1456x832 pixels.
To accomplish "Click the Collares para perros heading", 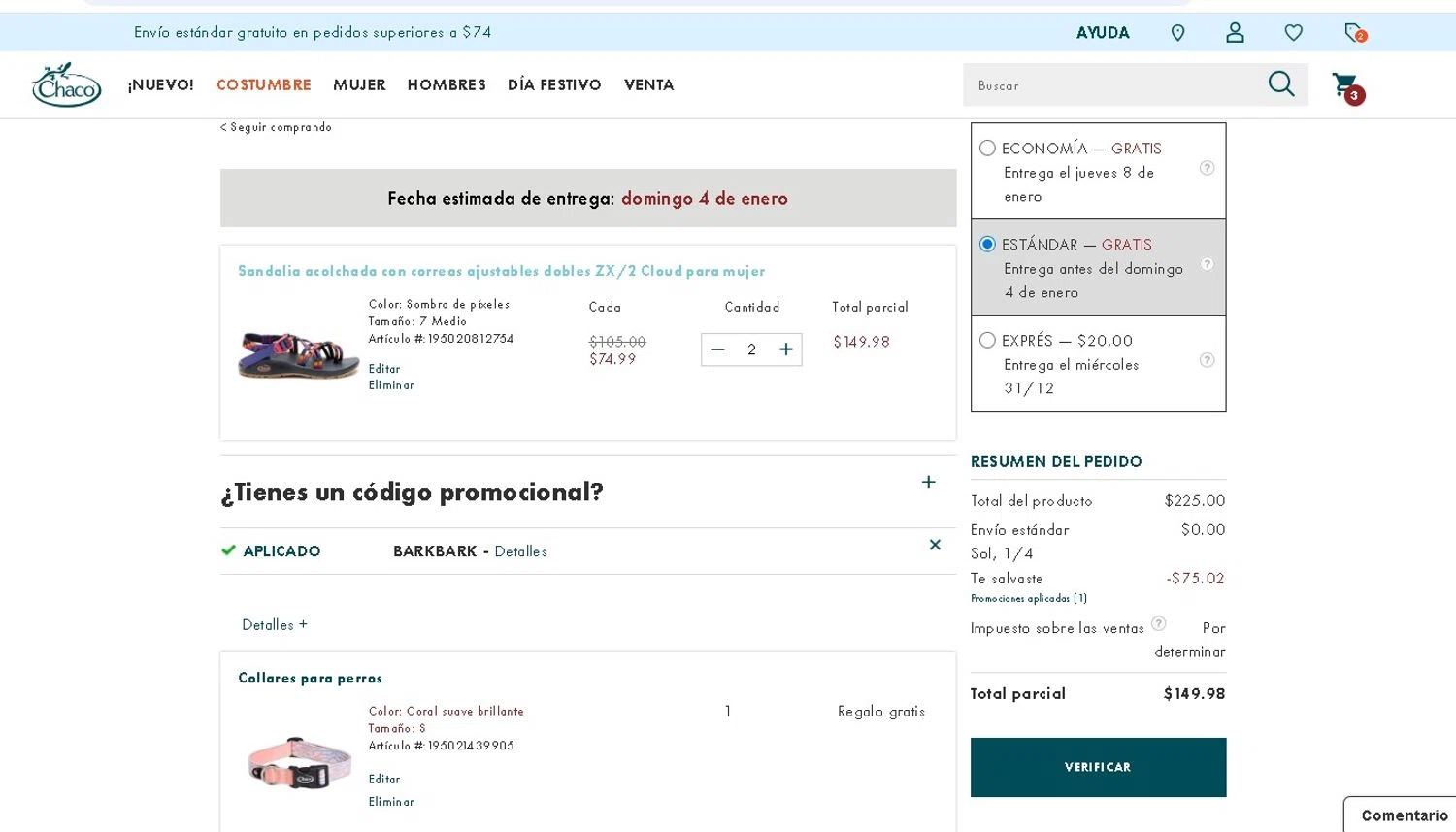I will point(311,678).
